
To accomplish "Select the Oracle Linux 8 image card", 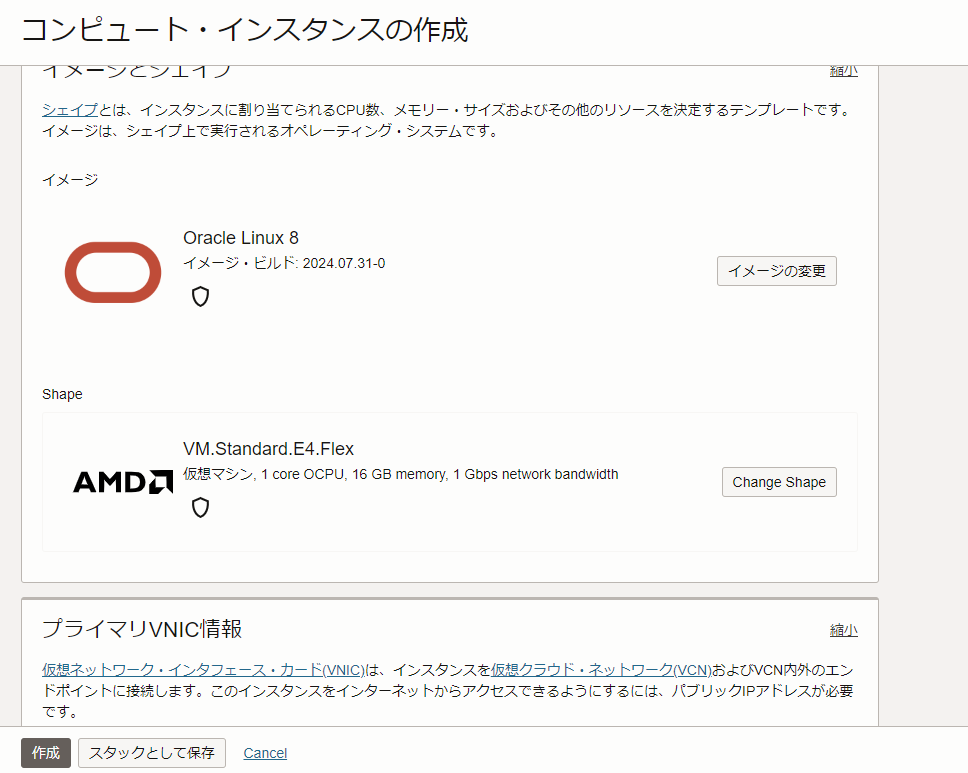I will click(x=450, y=272).
